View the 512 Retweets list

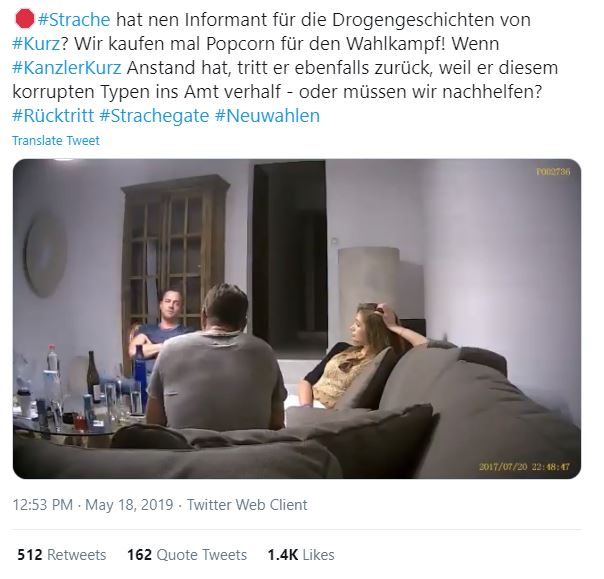(62, 554)
